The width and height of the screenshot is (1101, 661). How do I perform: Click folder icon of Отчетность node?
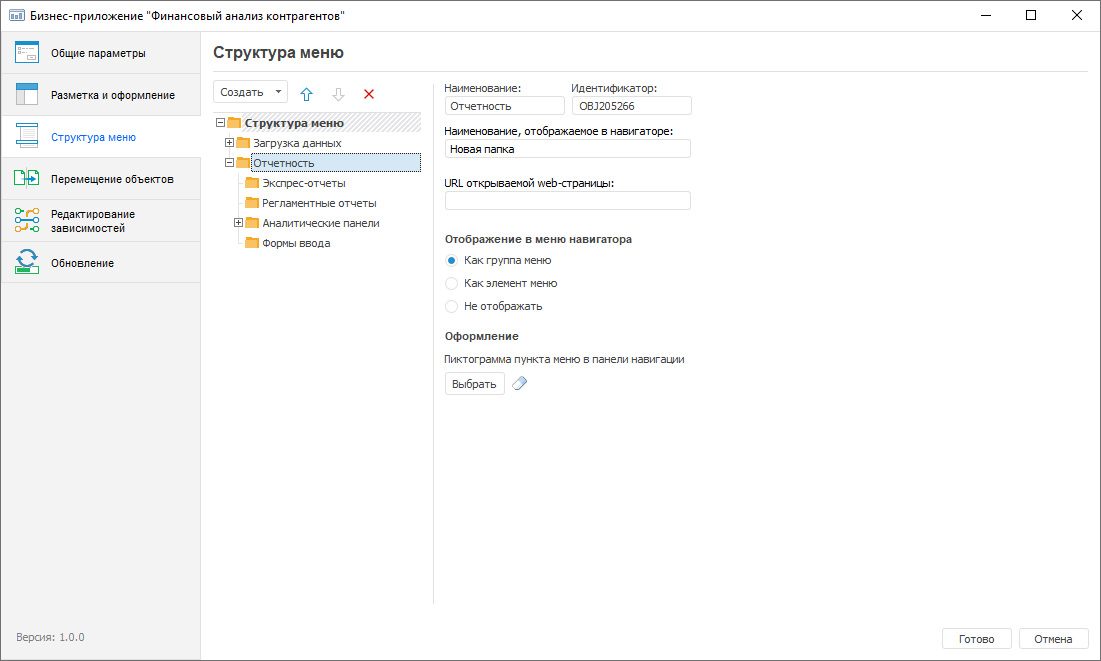pos(243,163)
